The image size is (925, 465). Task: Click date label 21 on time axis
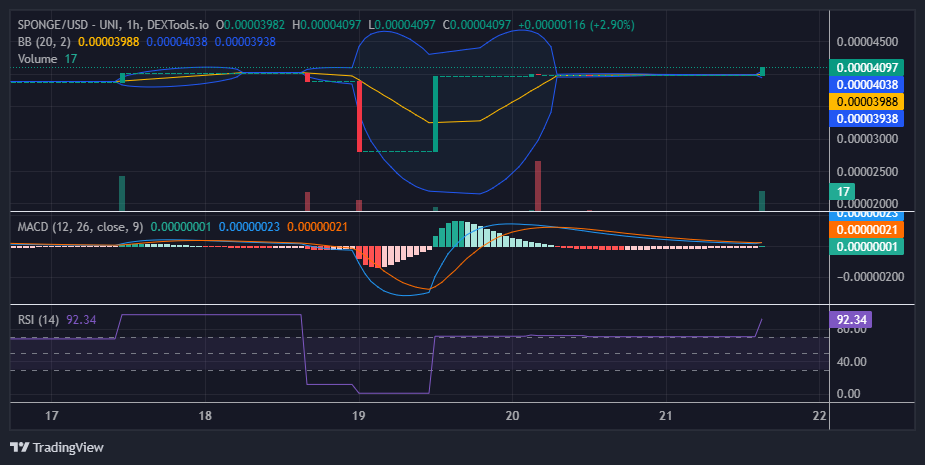pos(666,416)
